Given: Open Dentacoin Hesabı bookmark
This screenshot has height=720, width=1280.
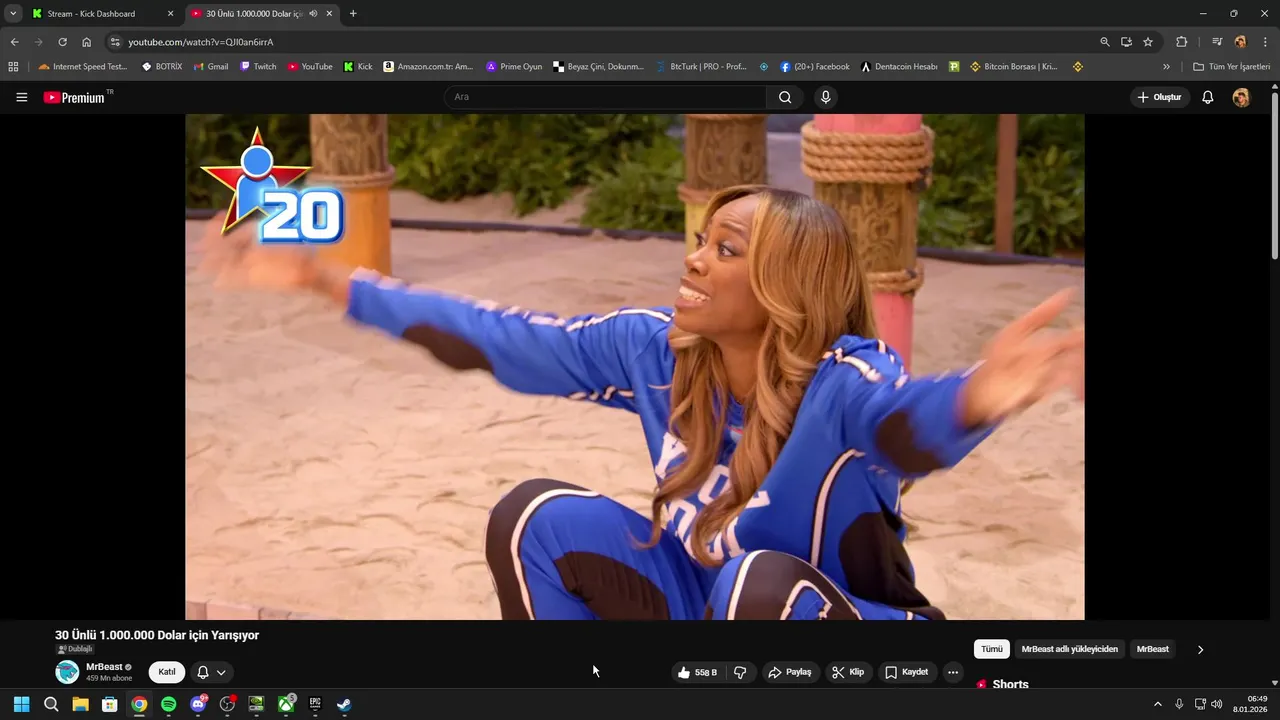Looking at the screenshot, I should [899, 67].
